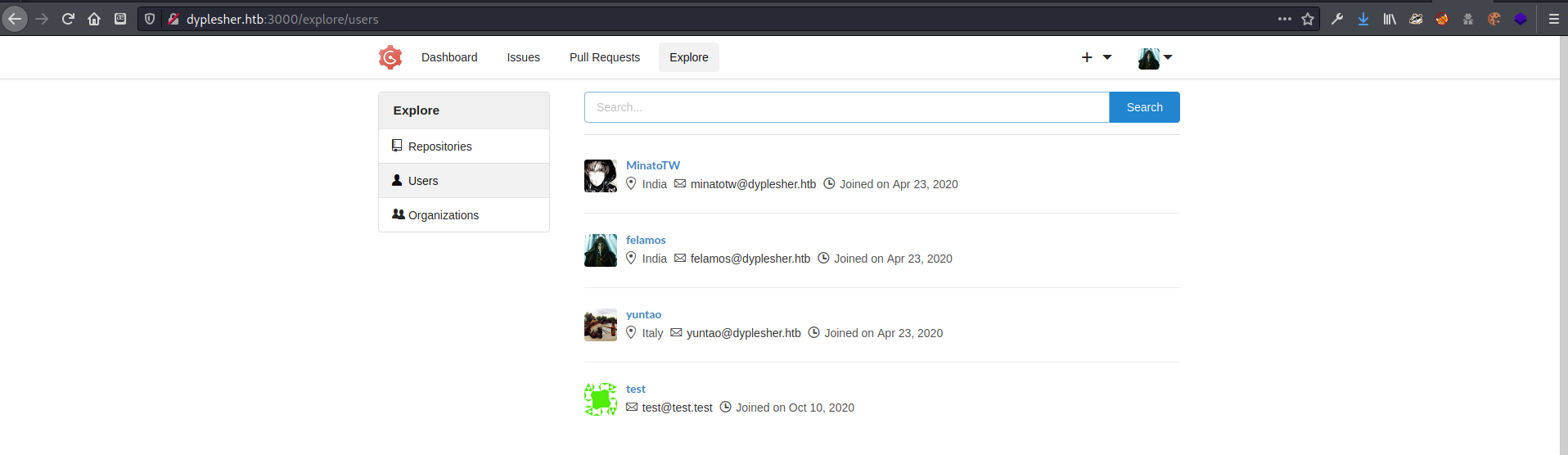1568x455 pixels.
Task: Select Repositories in the Explore sidebar
Action: [x=439, y=146]
